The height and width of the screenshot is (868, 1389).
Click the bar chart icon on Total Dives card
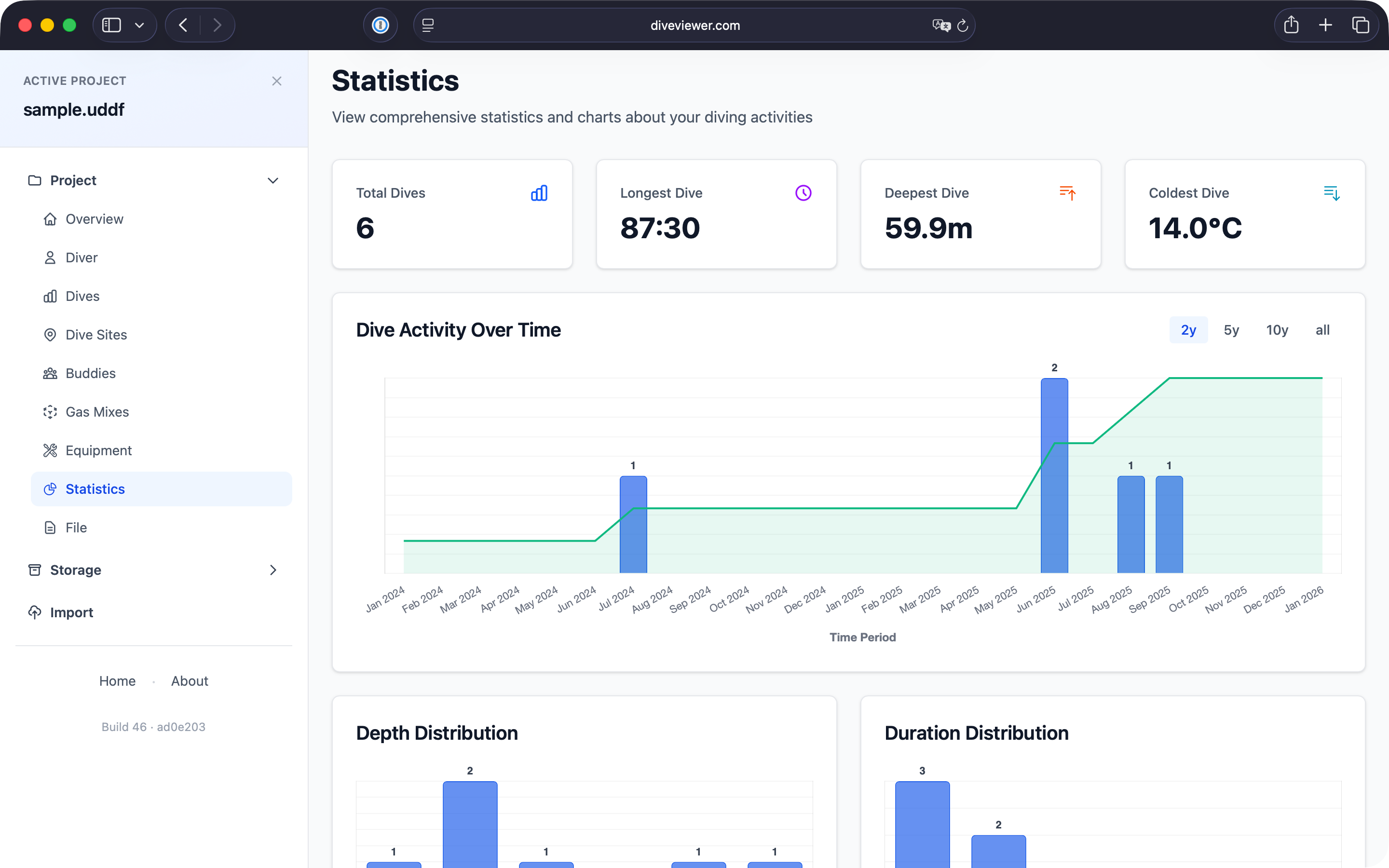538,192
